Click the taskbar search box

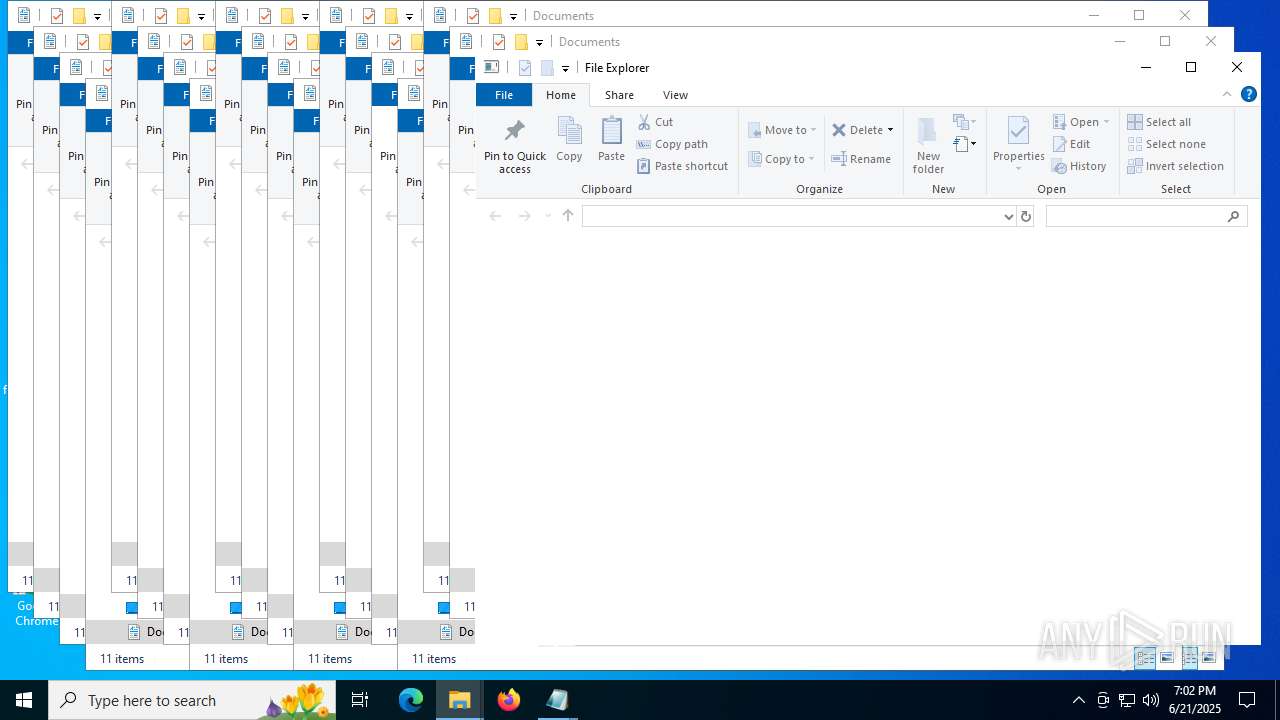point(193,700)
